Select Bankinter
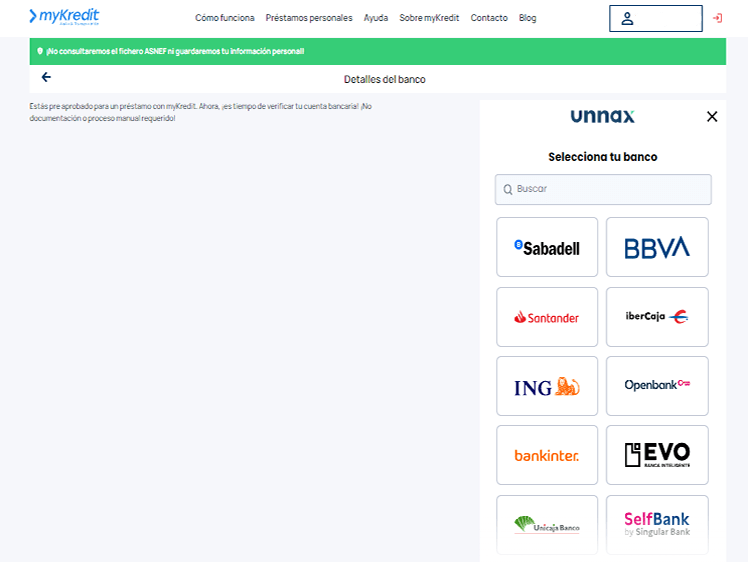 point(547,455)
